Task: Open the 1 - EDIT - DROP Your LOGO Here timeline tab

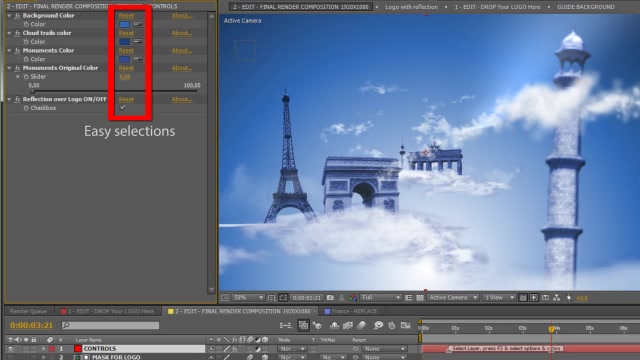Action: pyautogui.click(x=107, y=311)
